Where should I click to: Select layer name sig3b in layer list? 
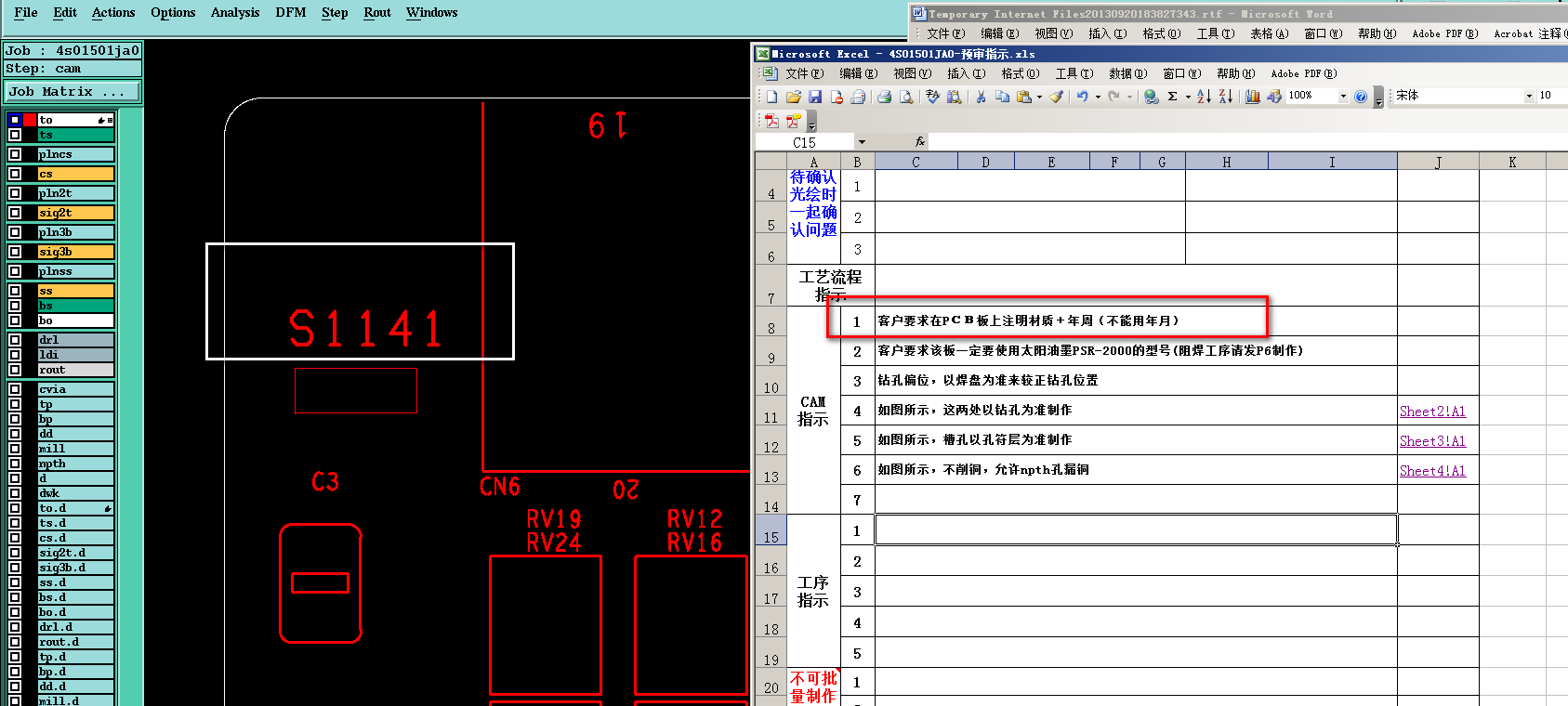(x=75, y=252)
